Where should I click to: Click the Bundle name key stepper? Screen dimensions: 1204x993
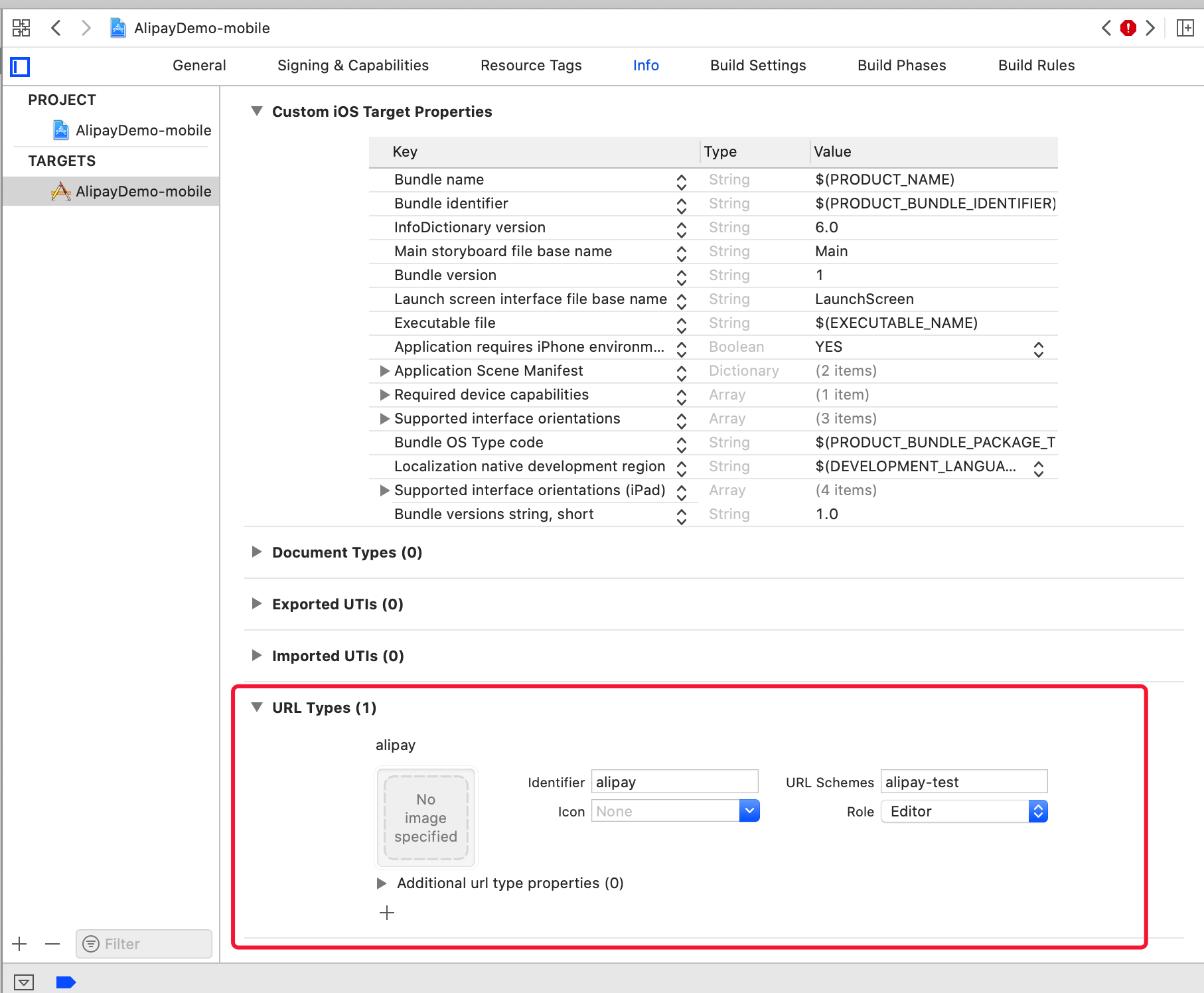pyautogui.click(x=682, y=181)
